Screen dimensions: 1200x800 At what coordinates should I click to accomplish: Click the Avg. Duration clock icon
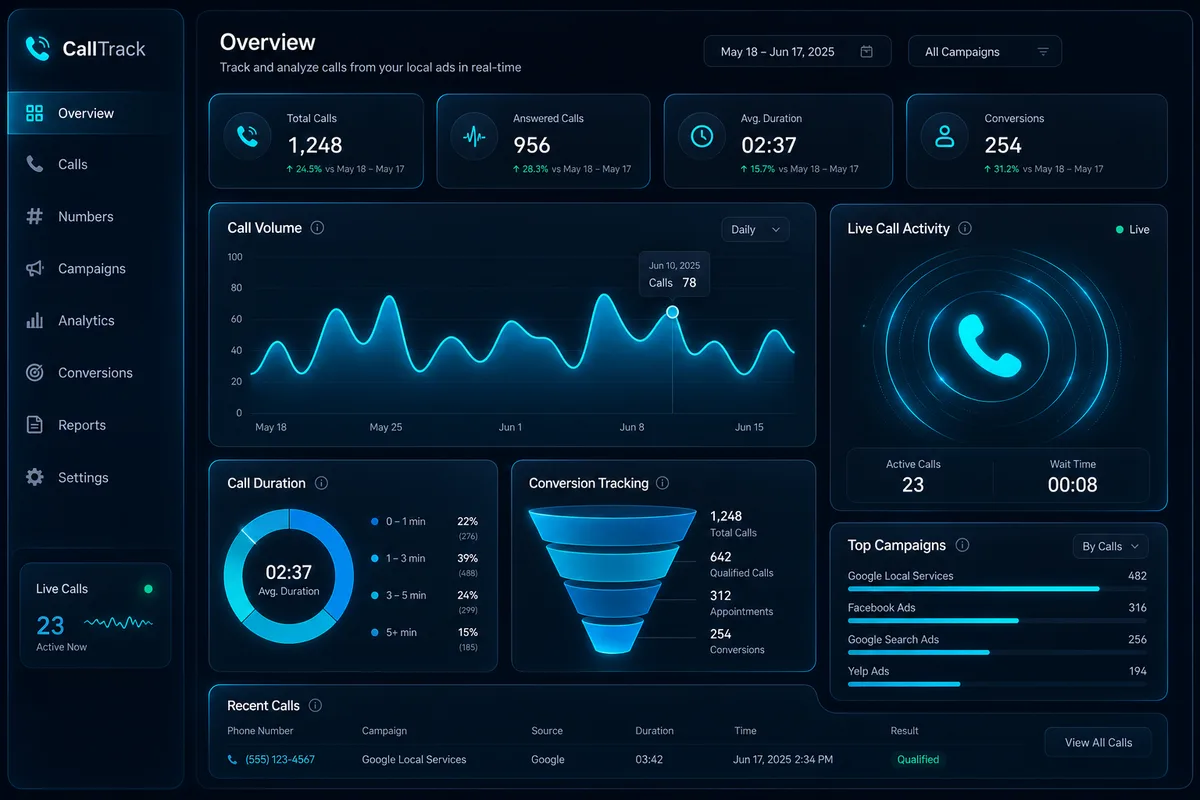pos(702,137)
